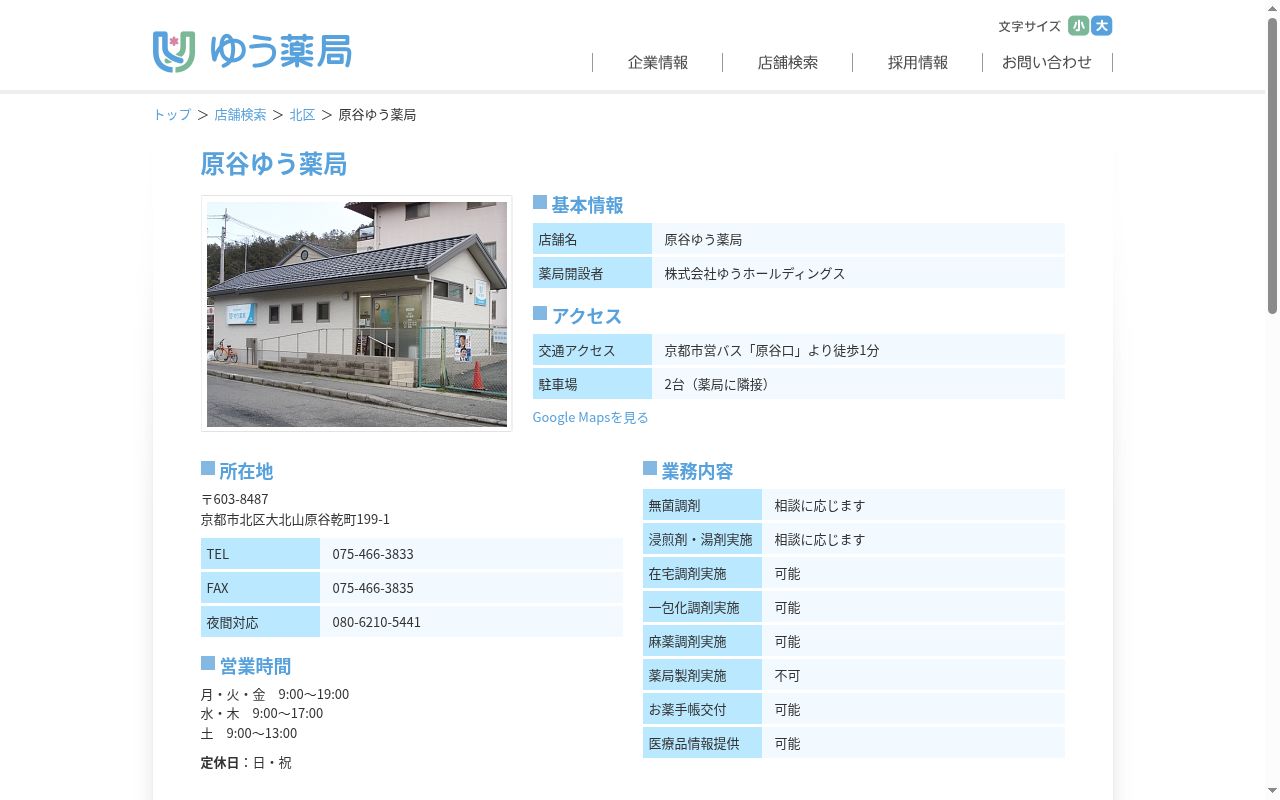Open the 企業情報 menu
This screenshot has height=800, width=1280.
[x=658, y=62]
